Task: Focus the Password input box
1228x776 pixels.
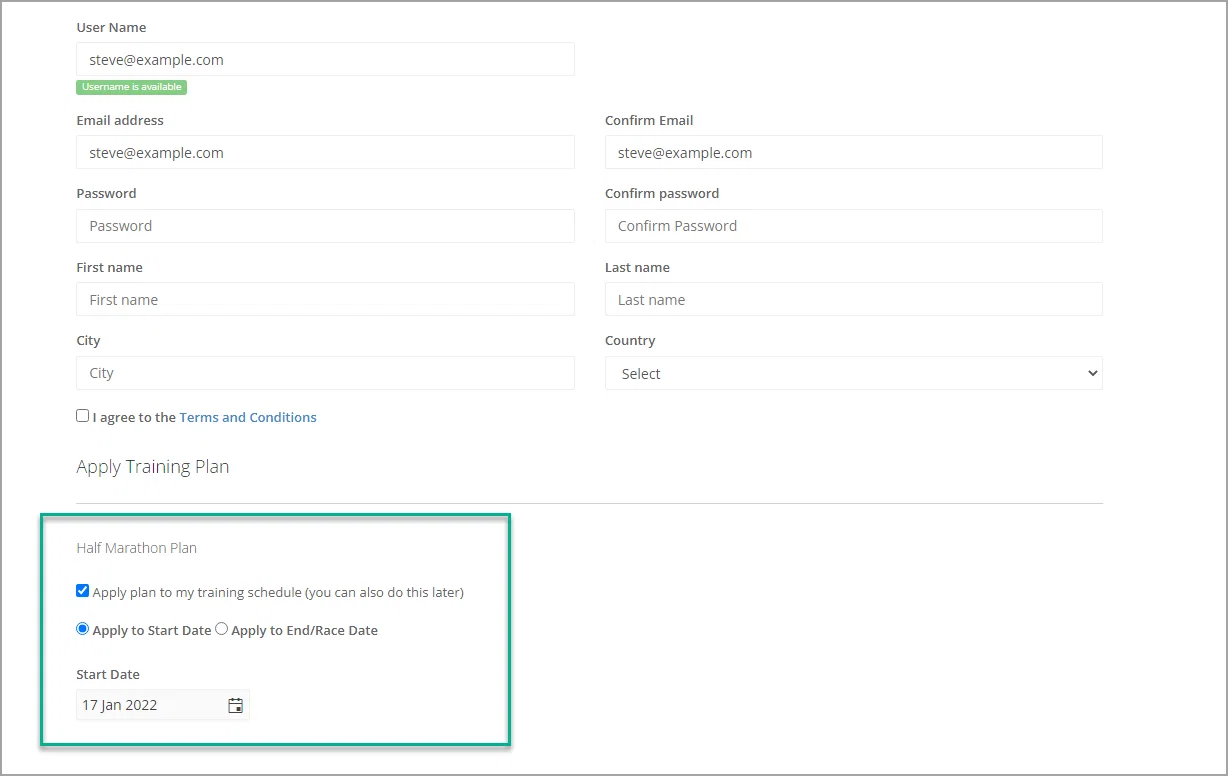Action: 325,225
